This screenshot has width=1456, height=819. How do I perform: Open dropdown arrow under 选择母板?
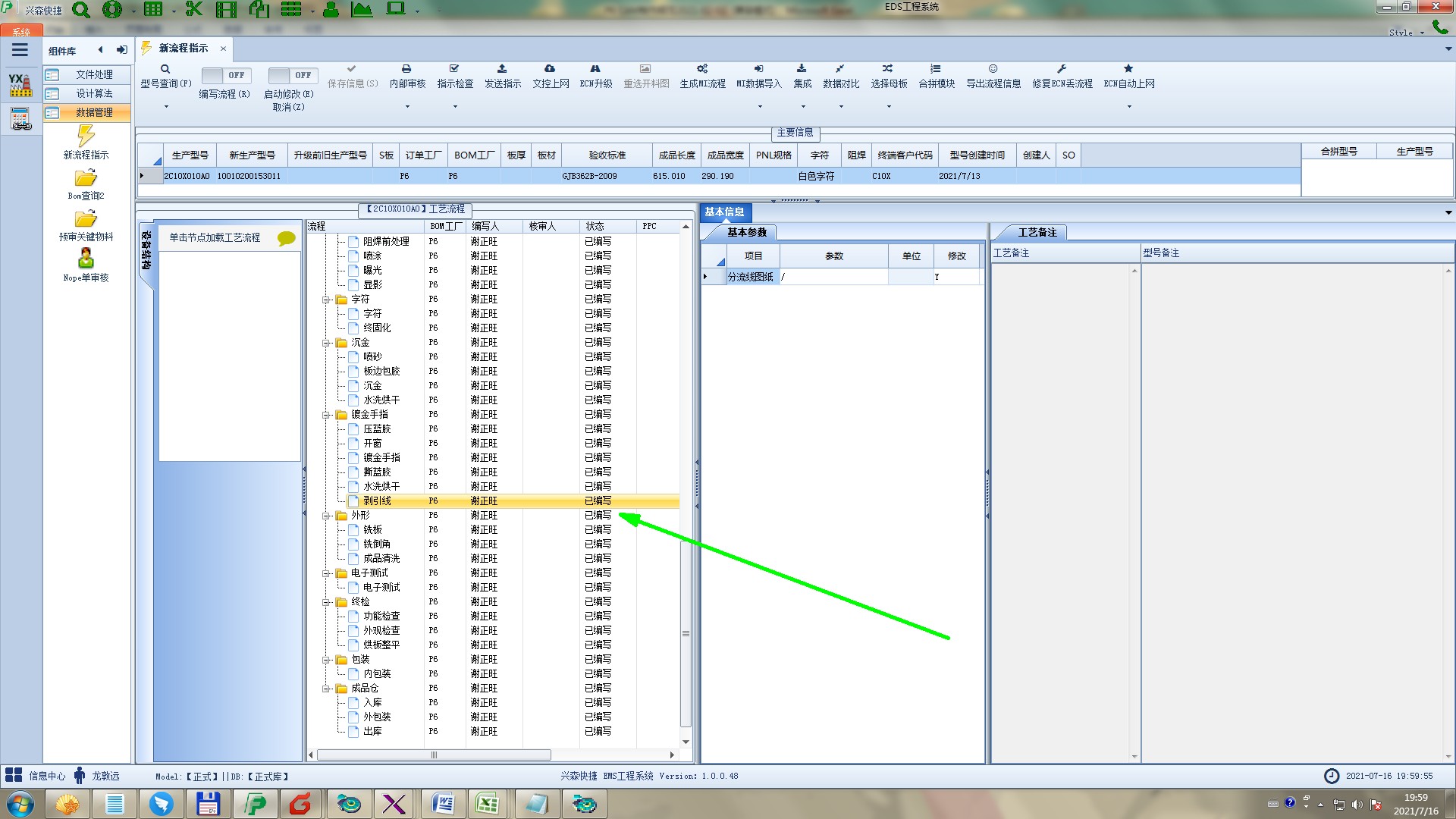pyautogui.click(x=889, y=106)
